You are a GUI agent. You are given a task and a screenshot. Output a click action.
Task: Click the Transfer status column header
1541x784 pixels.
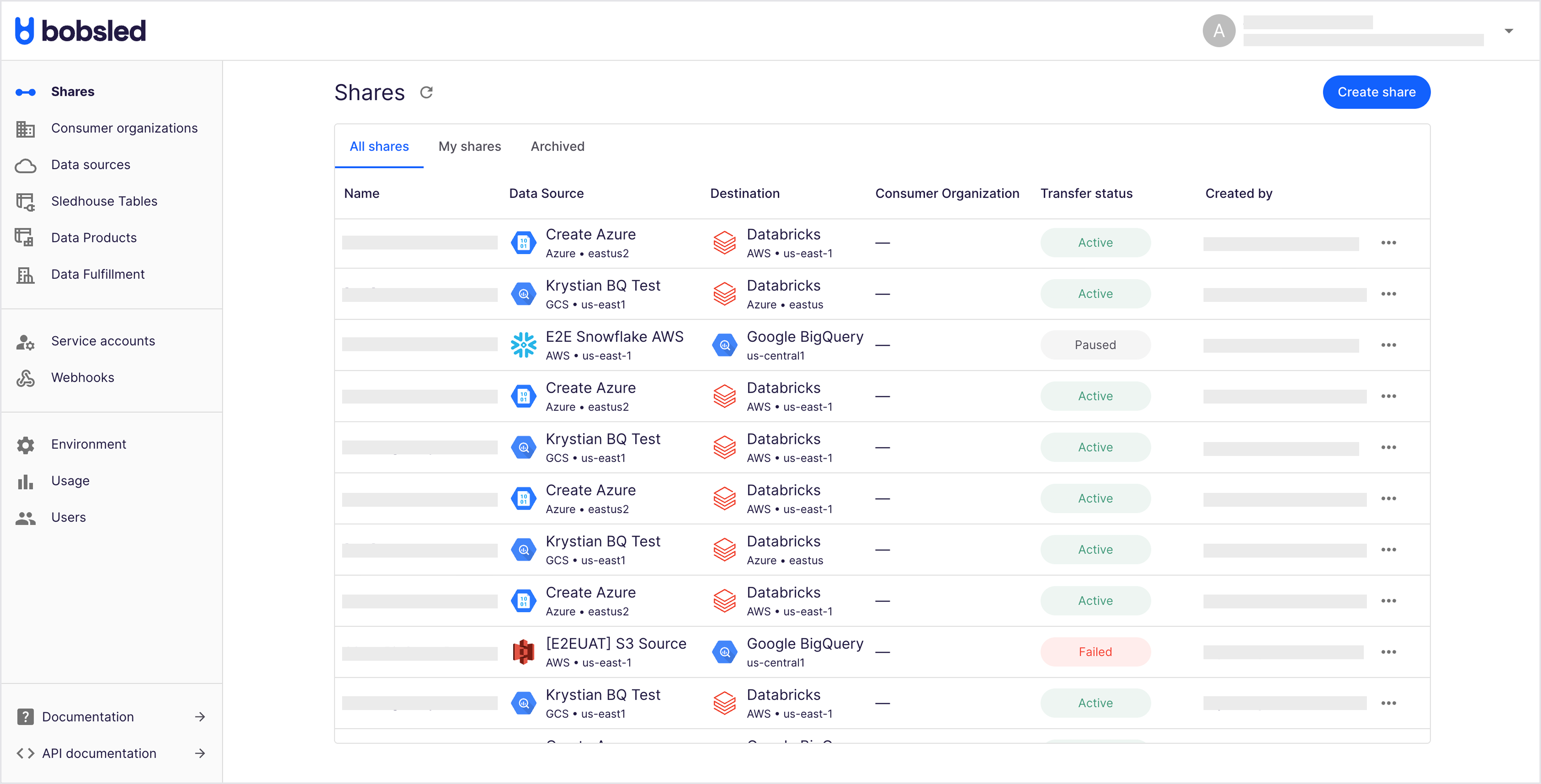pos(1086,194)
